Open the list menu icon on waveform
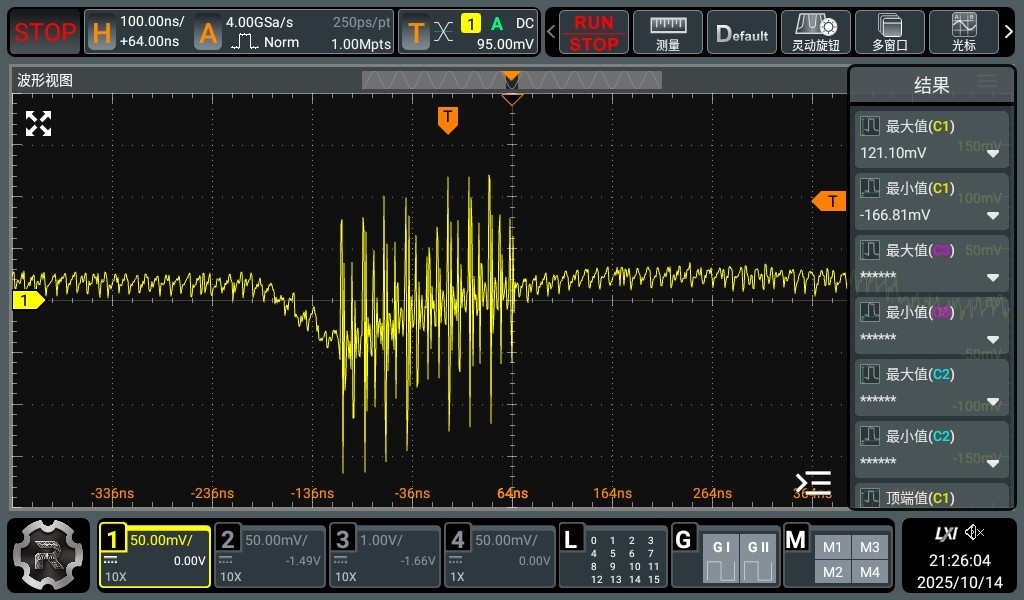The height and width of the screenshot is (600, 1024). [813, 483]
